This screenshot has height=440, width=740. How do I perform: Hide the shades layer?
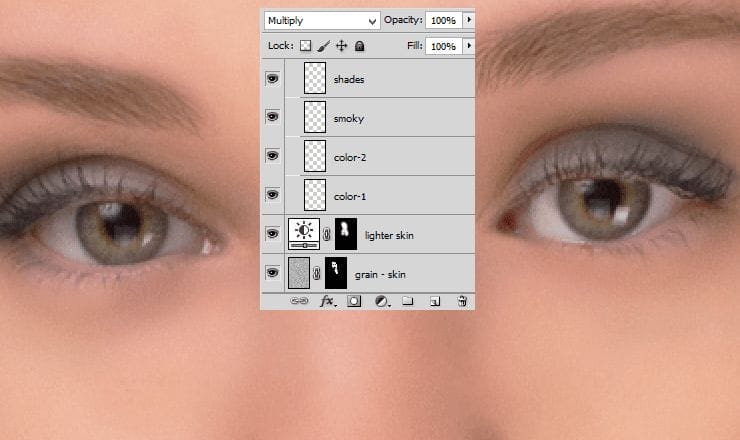tap(272, 79)
